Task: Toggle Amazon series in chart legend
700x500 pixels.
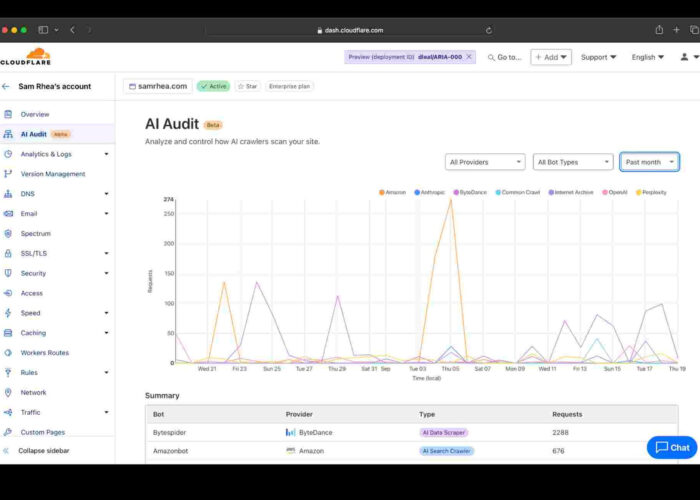Action: 392,192
